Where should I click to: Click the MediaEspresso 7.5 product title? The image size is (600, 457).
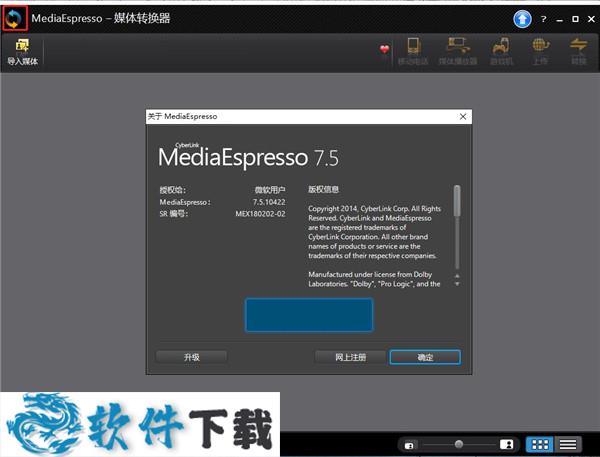(x=248, y=155)
